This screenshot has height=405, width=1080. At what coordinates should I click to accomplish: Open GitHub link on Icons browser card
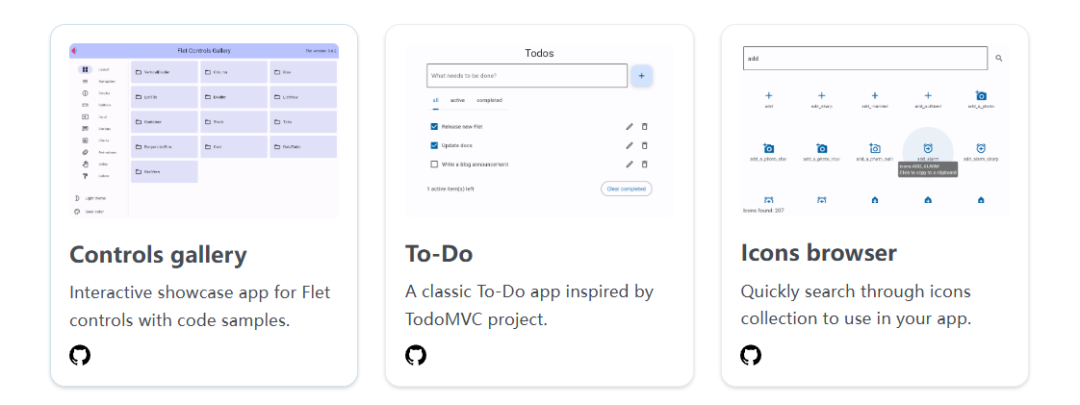pyautogui.click(x=751, y=355)
